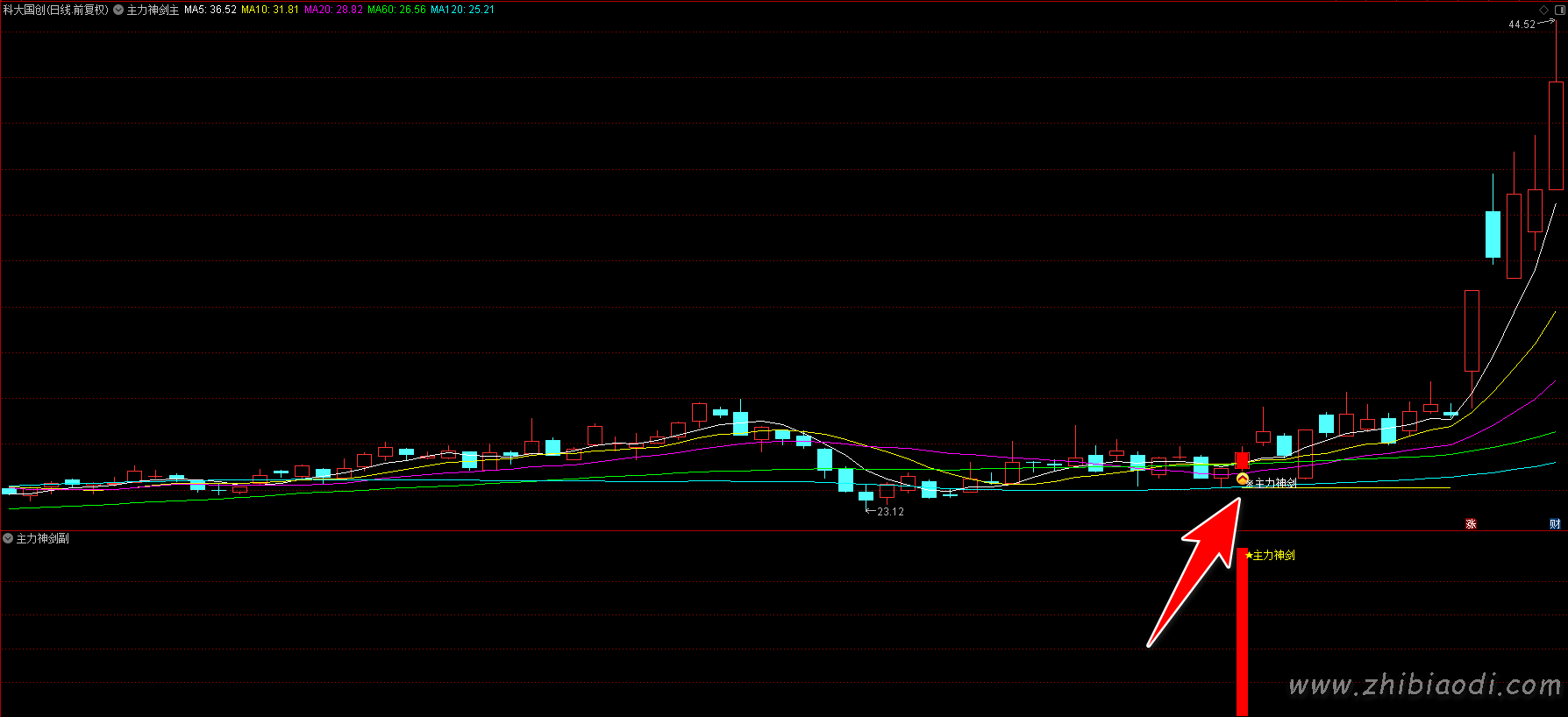
Task: Click the orange up-arrow signal icon
Action: coord(1242,479)
